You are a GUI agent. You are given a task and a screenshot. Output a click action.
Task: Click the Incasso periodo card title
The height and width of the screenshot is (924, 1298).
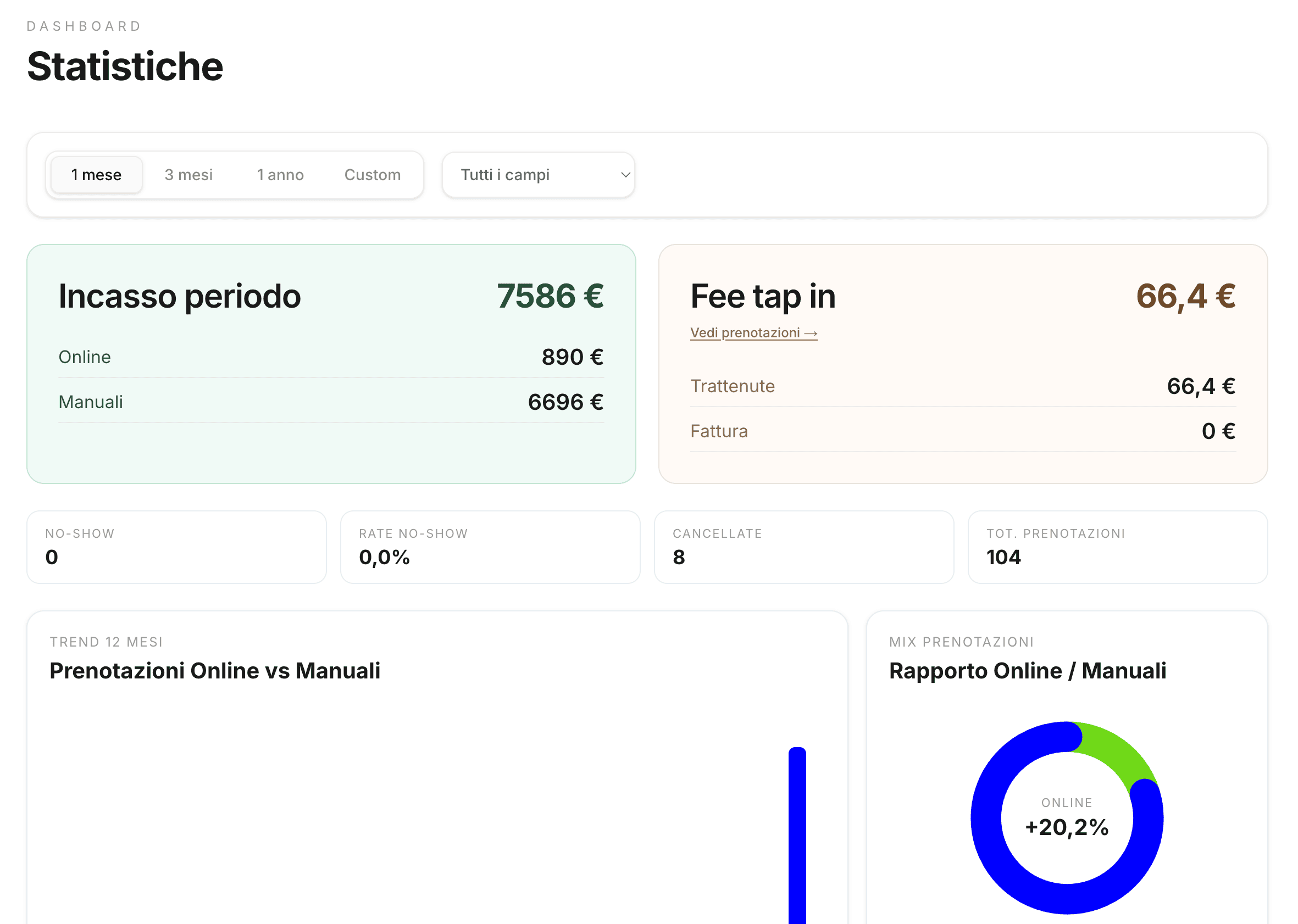point(180,296)
